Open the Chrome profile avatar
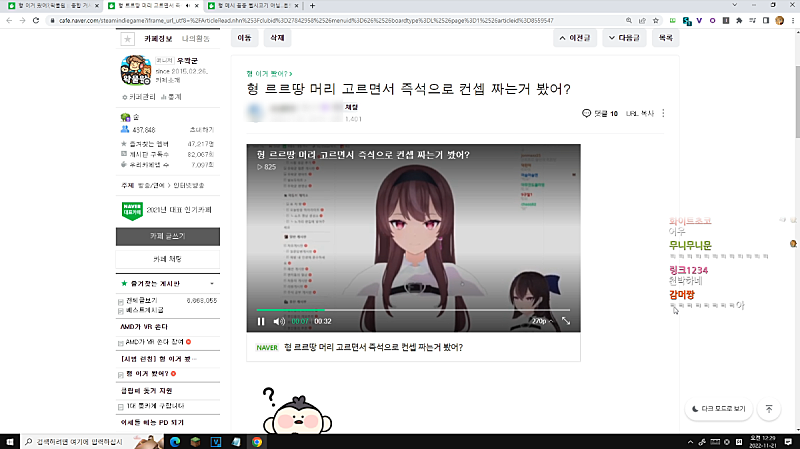 tap(779, 20)
